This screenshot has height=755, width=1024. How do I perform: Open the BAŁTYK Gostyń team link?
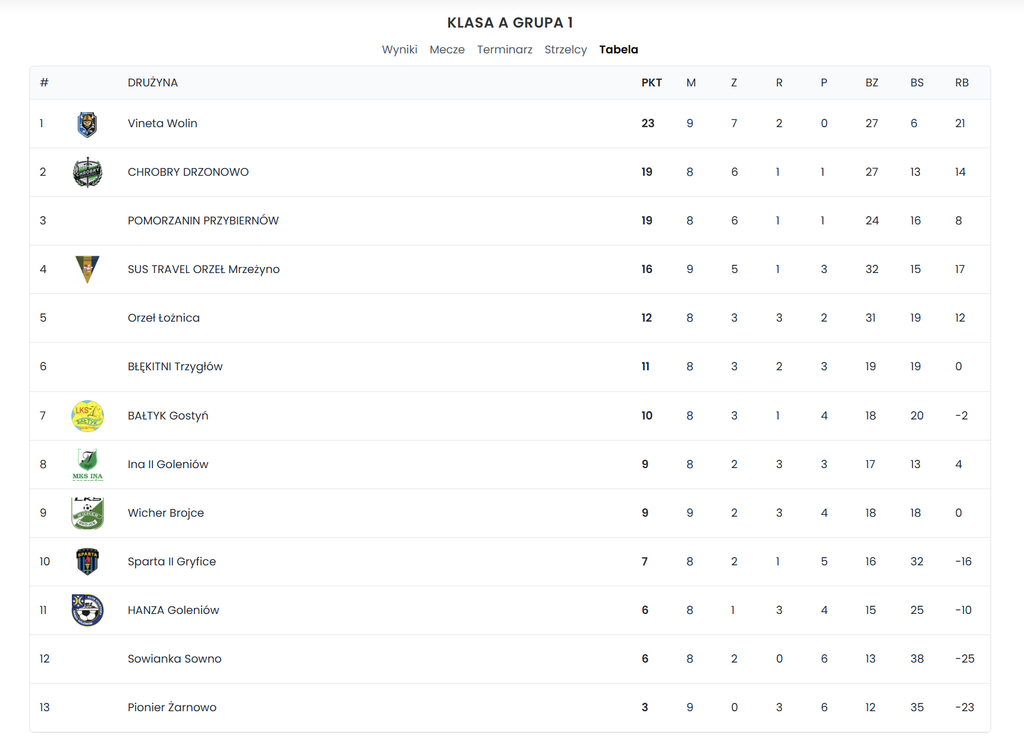coord(168,416)
